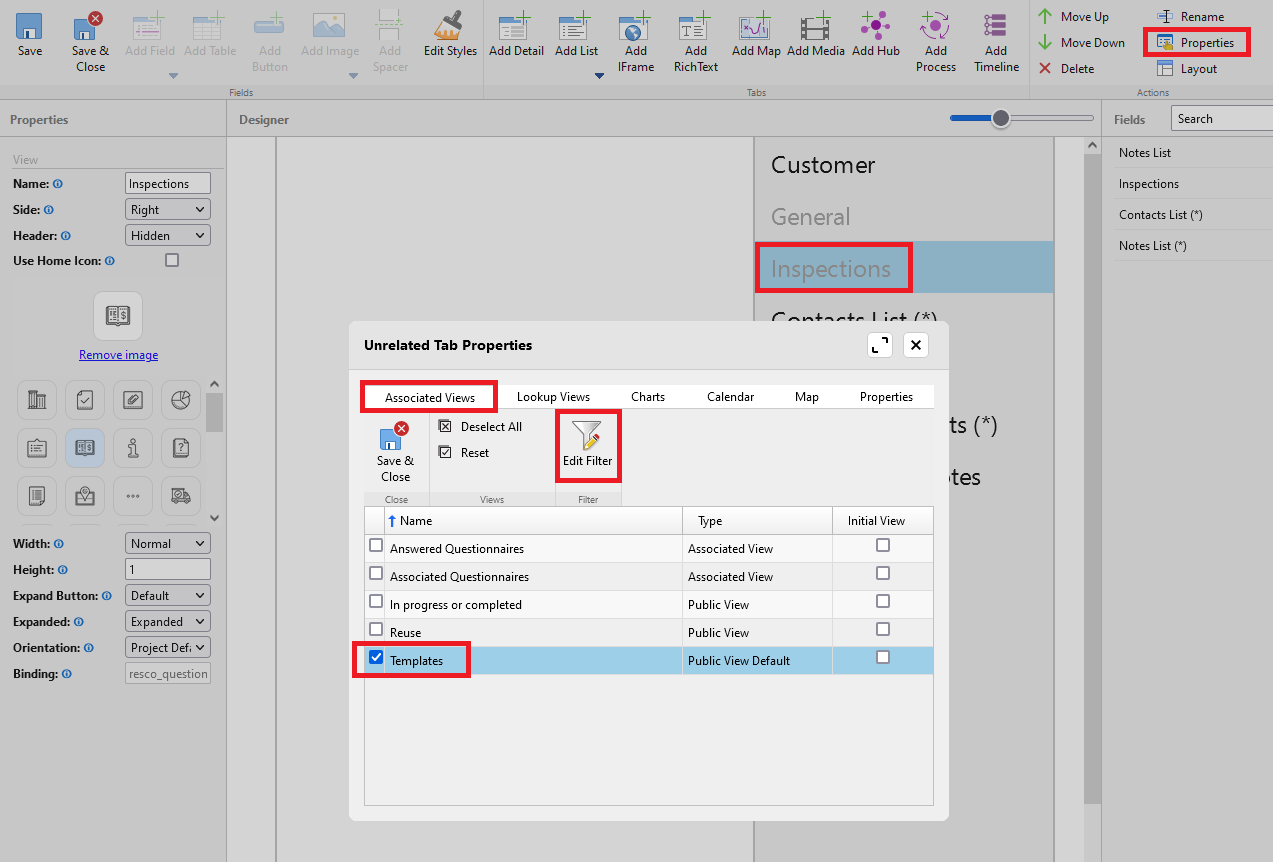Click the Add Hub icon
The height and width of the screenshot is (862, 1273).
click(x=876, y=26)
